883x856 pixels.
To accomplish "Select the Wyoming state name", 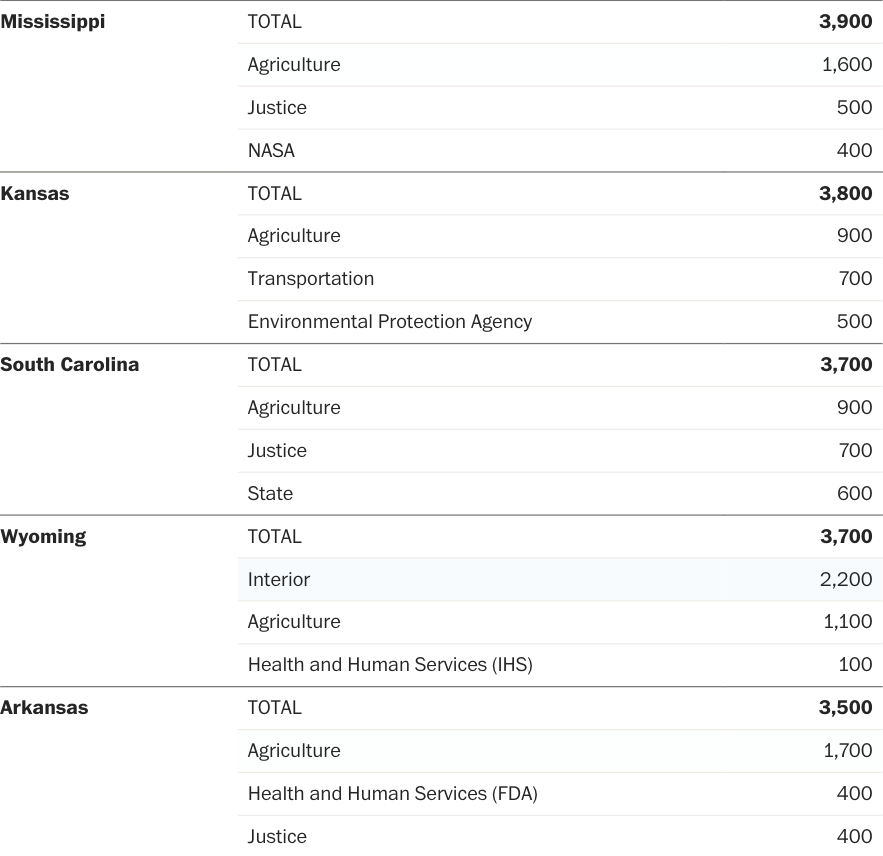I will 43,537.
